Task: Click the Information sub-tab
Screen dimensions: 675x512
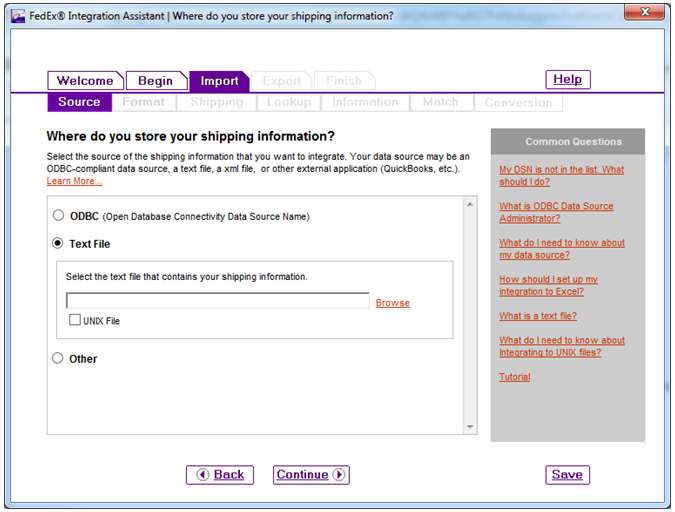Action: [x=365, y=102]
